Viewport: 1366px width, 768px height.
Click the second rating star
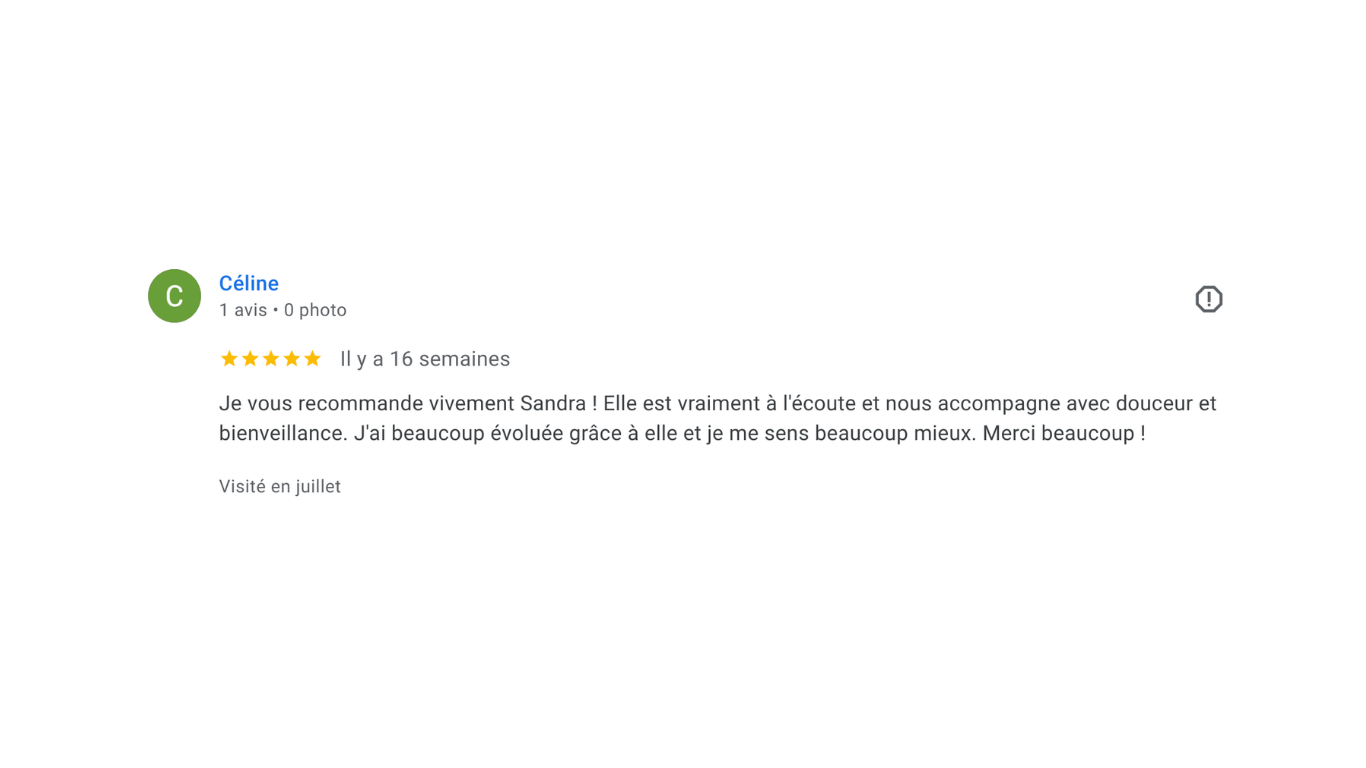250,359
